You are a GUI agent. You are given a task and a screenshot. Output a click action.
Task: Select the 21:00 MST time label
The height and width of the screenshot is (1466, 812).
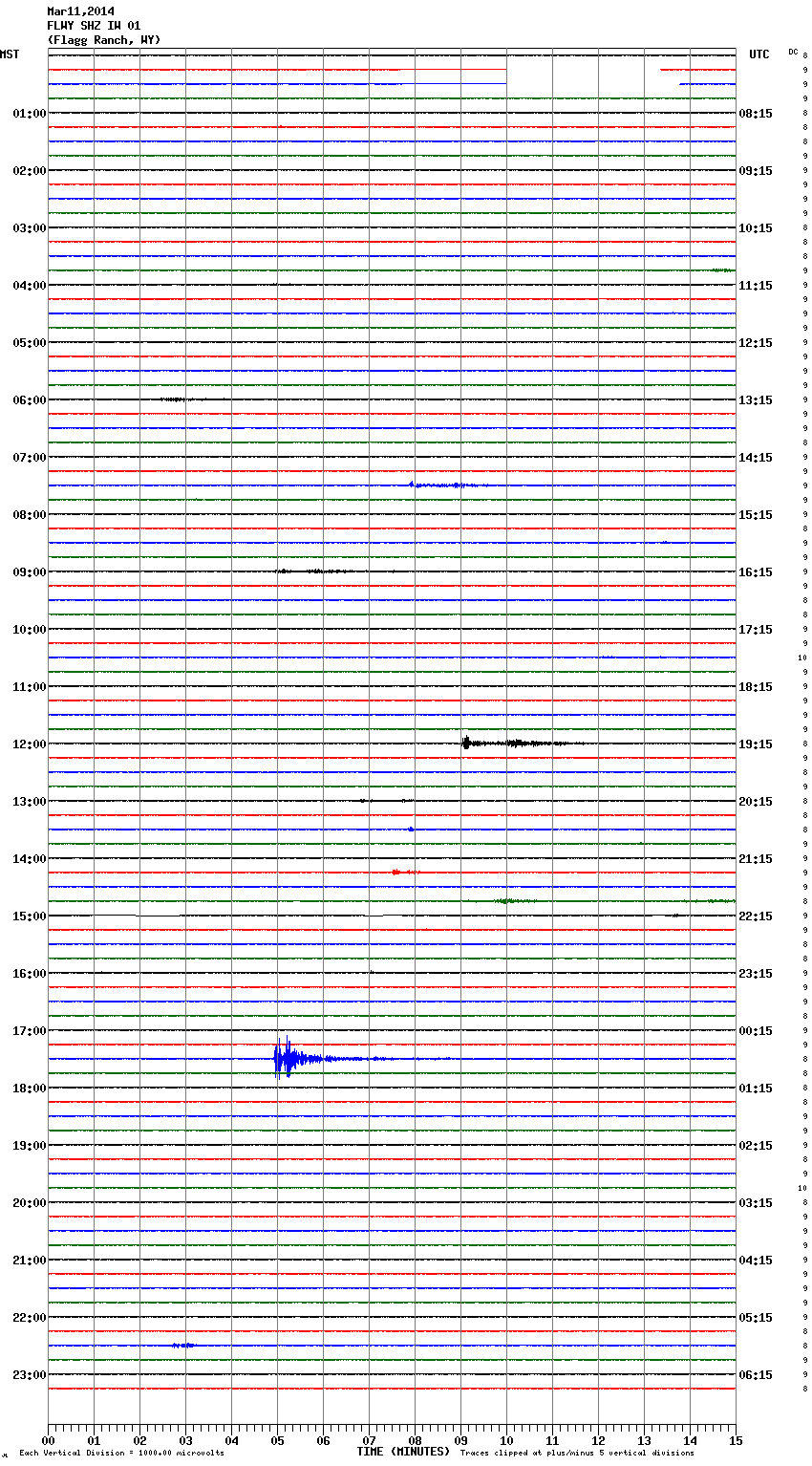click(x=30, y=1261)
